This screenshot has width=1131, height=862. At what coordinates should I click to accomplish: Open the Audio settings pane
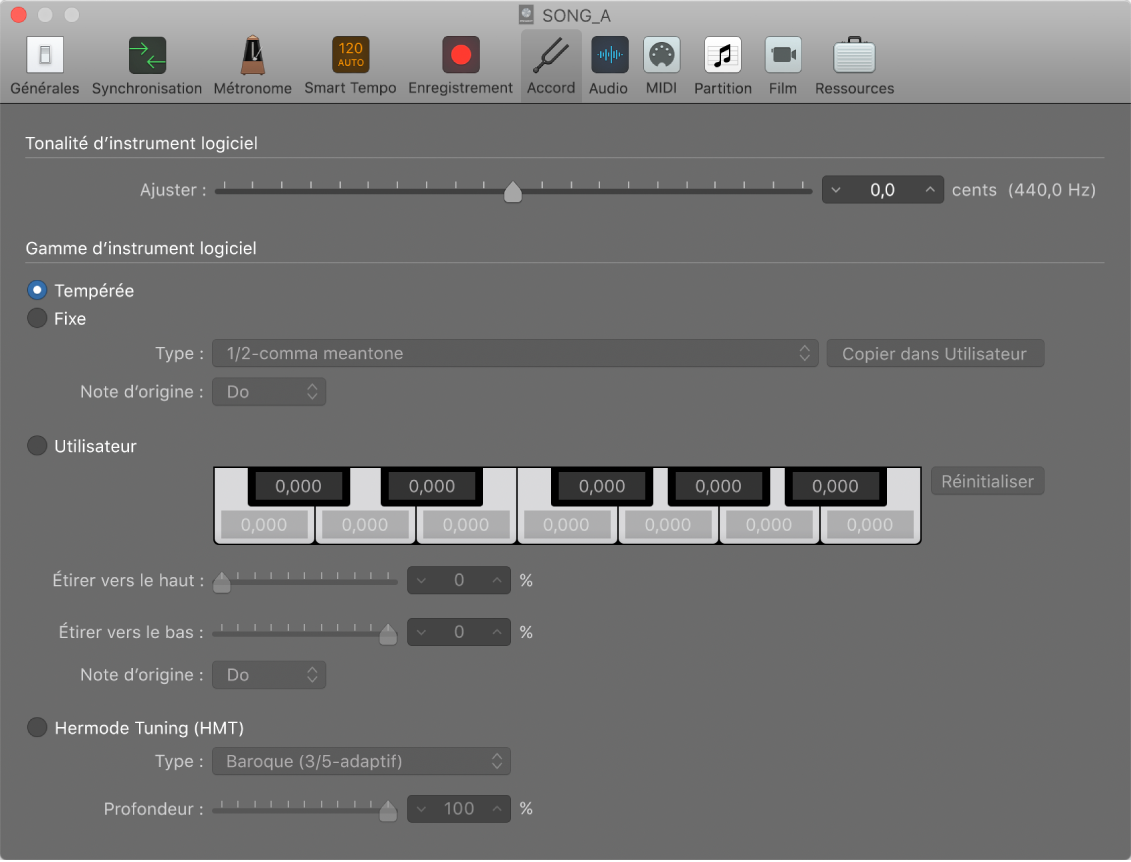coord(608,66)
